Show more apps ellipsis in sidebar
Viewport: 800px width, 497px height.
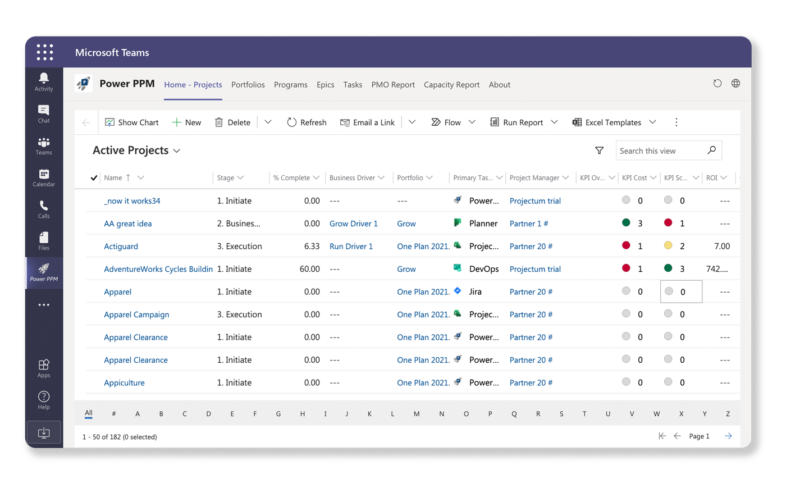pyautogui.click(x=44, y=305)
